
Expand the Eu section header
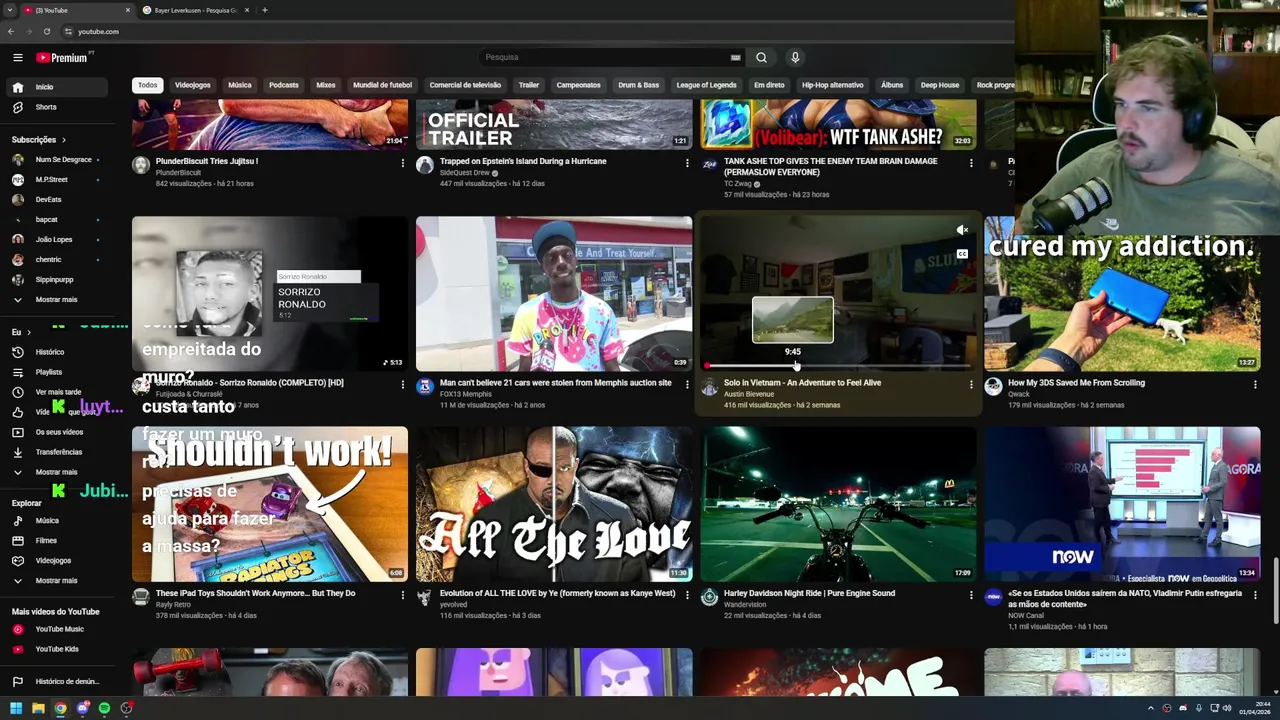point(21,332)
